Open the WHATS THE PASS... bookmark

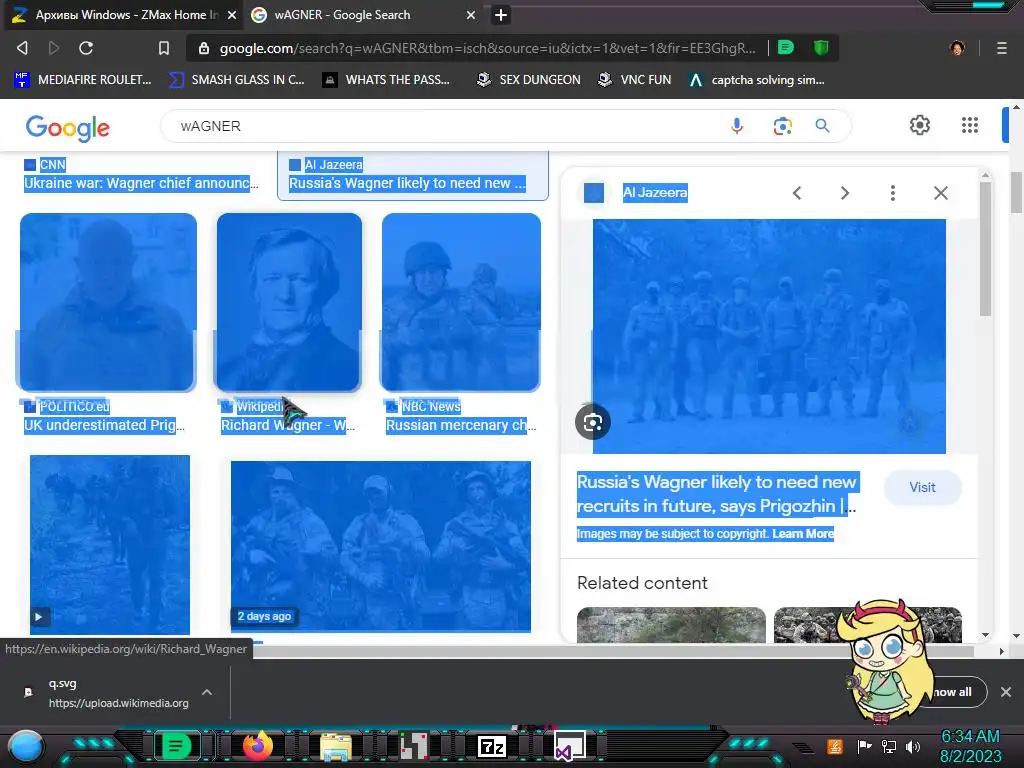[x=387, y=80]
